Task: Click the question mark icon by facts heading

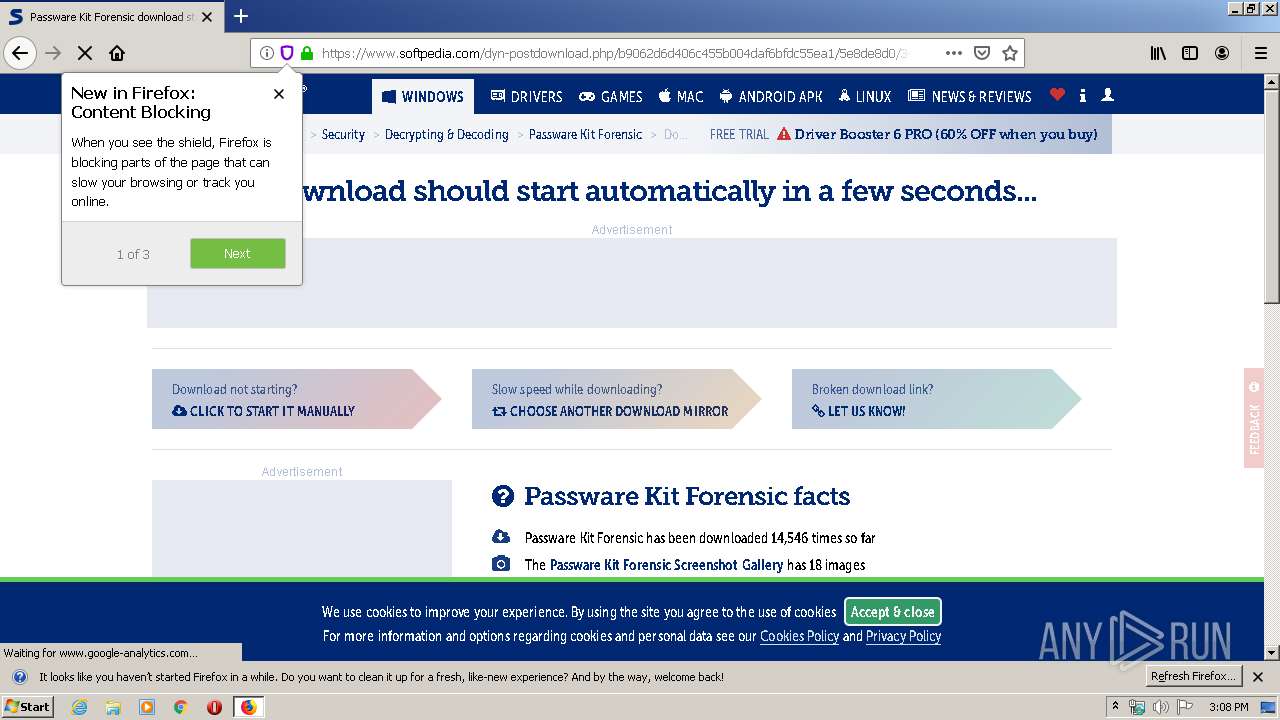Action: click(x=503, y=496)
